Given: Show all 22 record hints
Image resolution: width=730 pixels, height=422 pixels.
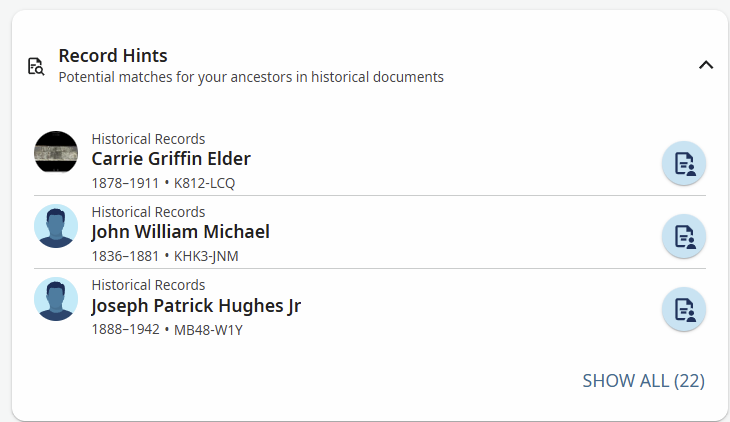Looking at the screenshot, I should pyautogui.click(x=643, y=381).
